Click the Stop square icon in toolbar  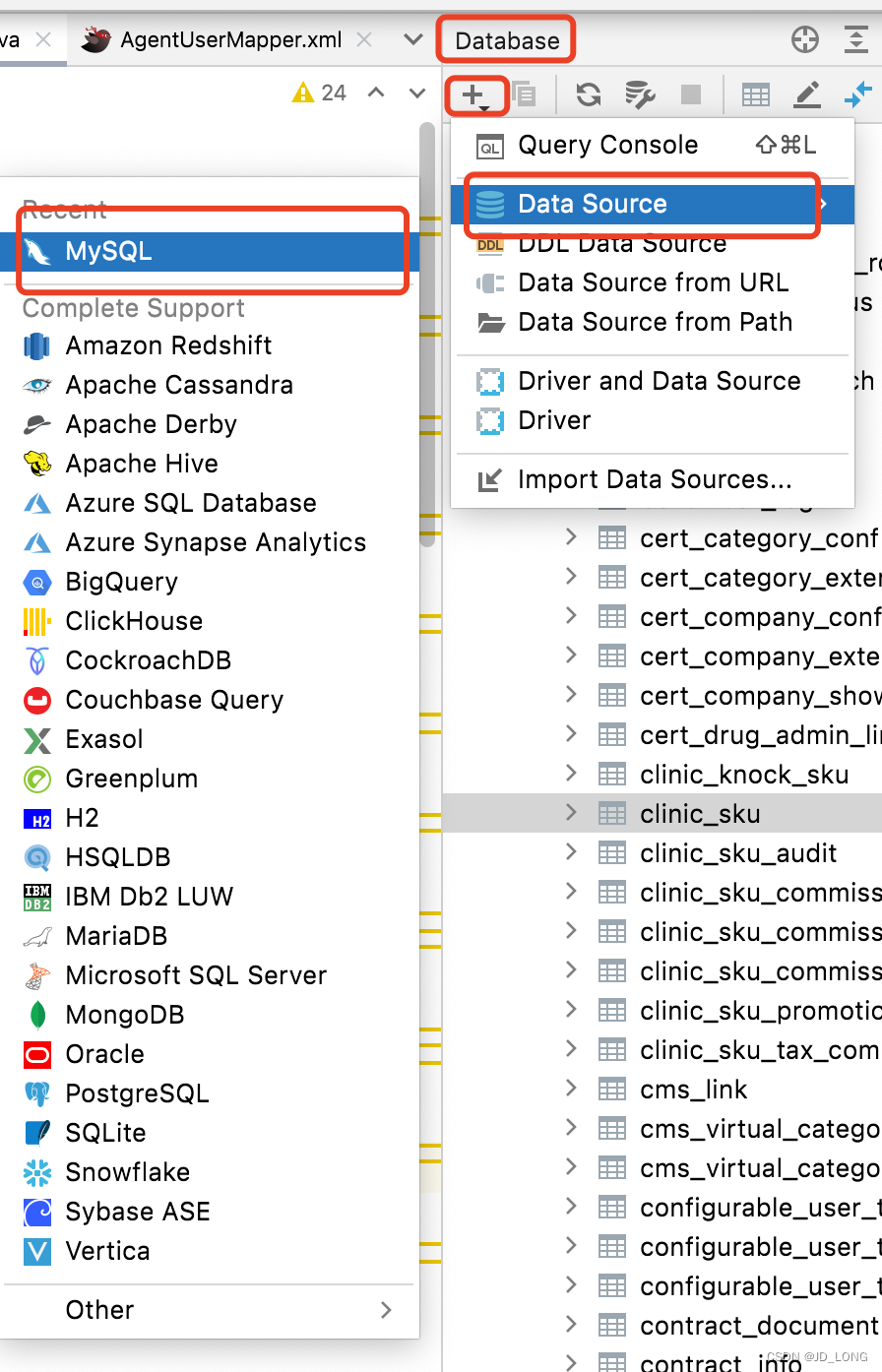691,94
